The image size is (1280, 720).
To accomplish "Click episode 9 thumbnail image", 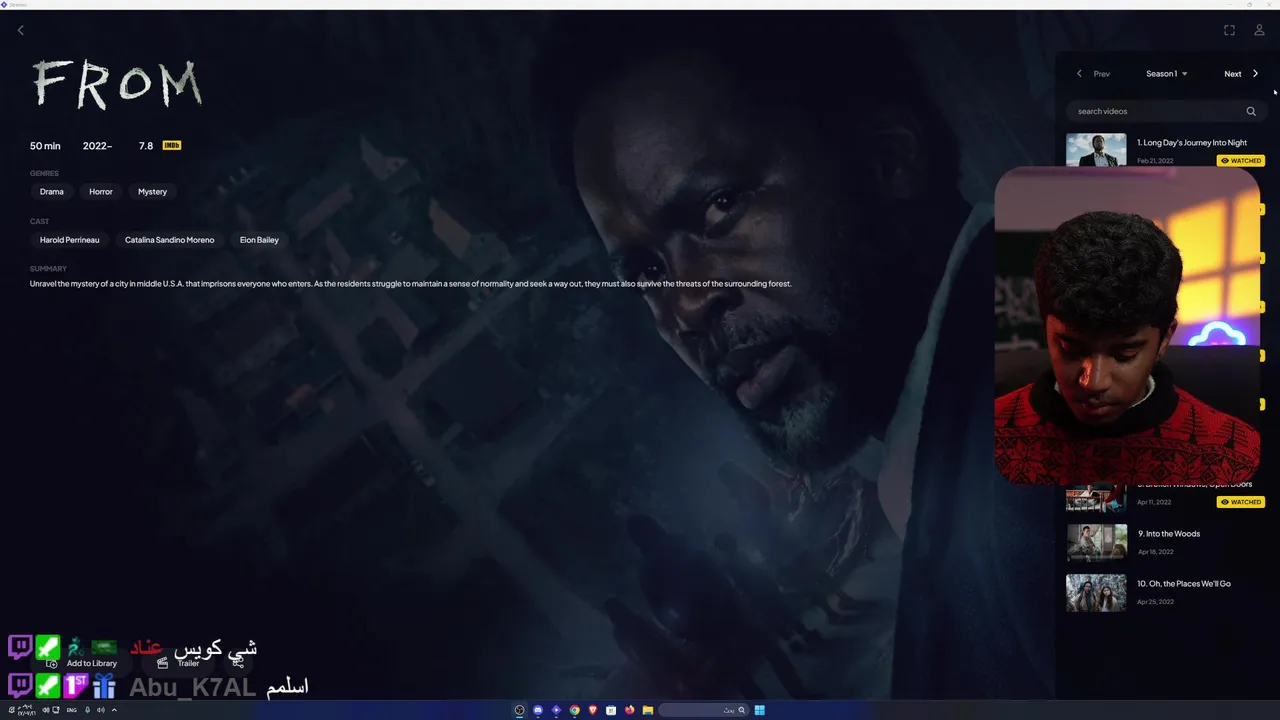I will (1096, 542).
